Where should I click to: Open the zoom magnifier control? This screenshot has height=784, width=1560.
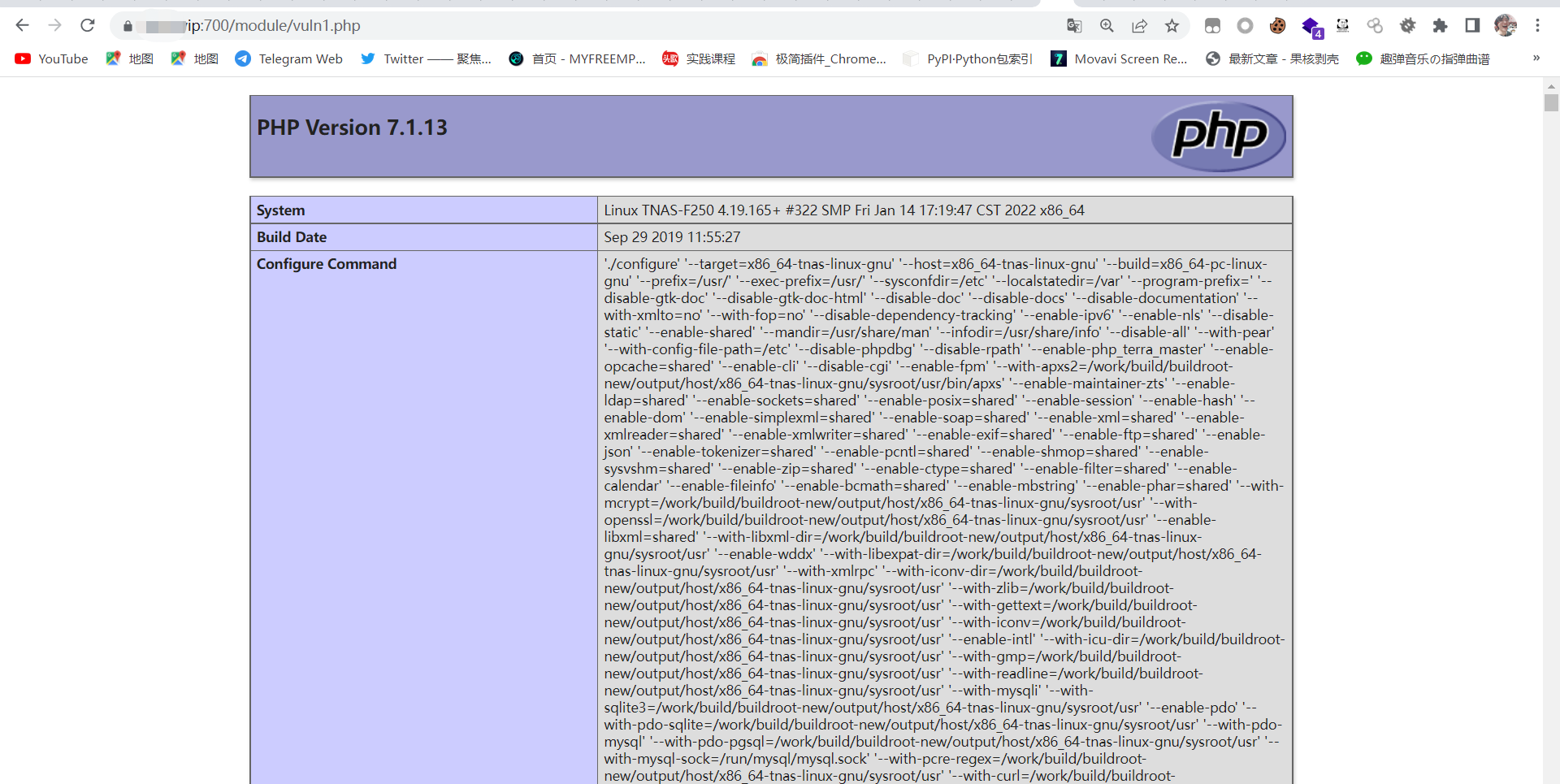pyautogui.click(x=1107, y=26)
